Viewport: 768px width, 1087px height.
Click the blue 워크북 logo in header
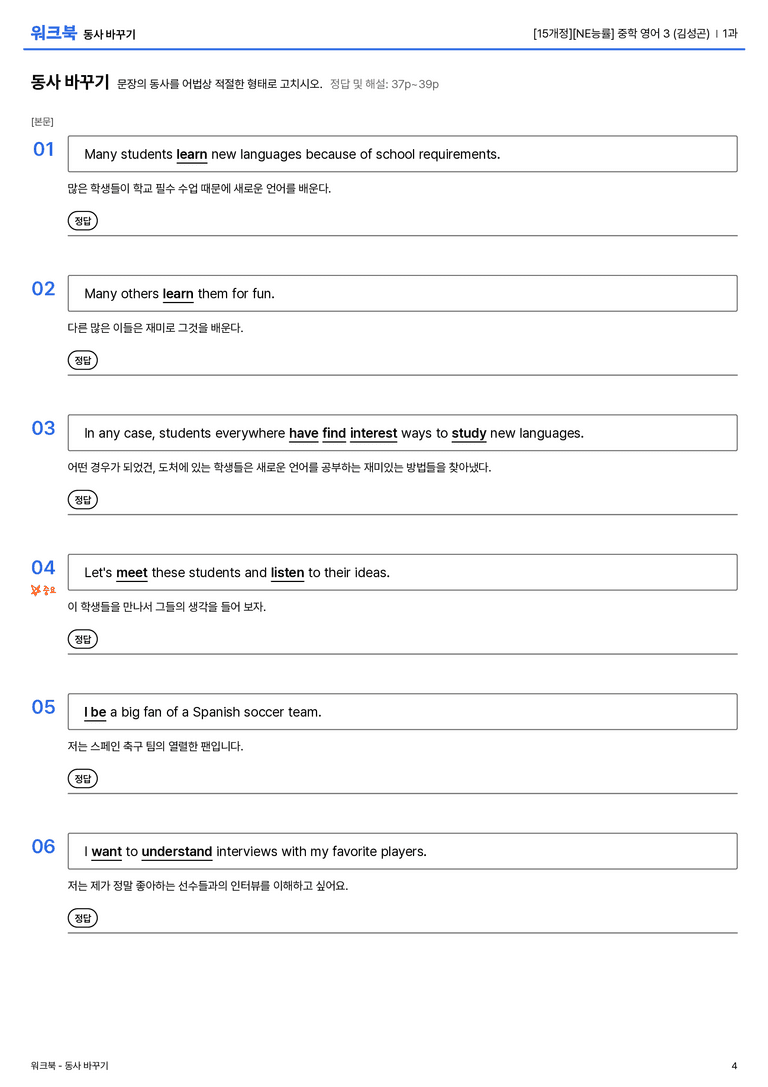click(53, 33)
